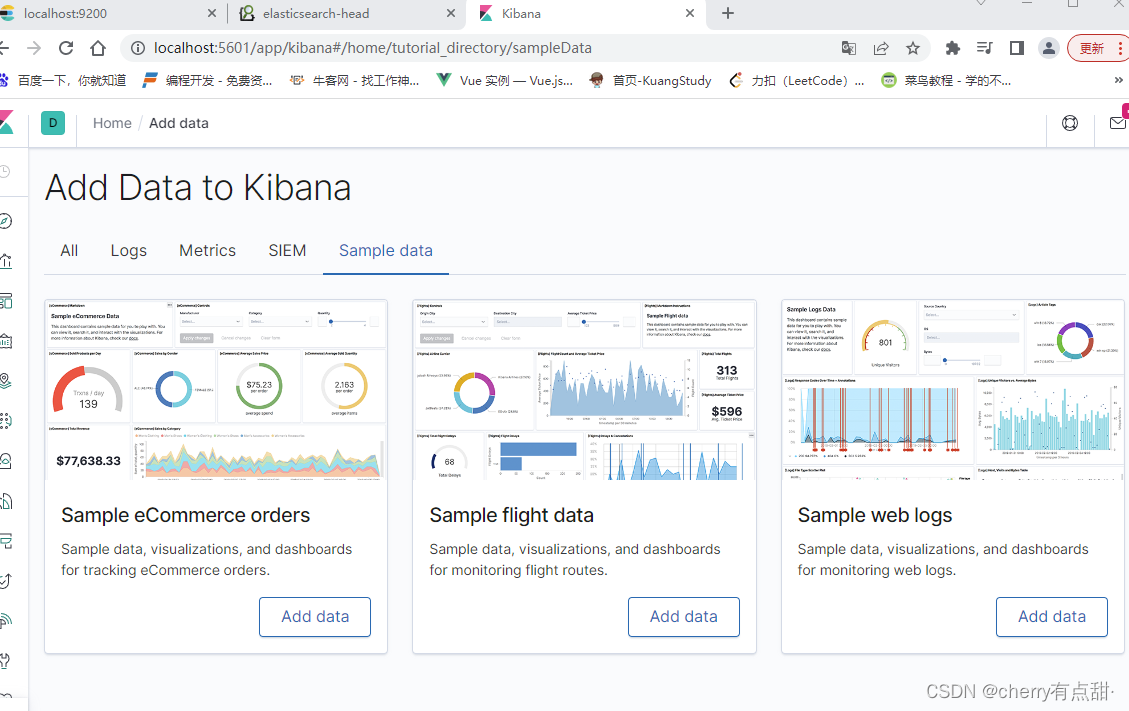
Task: Click the browser back arrow
Action: click(4, 48)
